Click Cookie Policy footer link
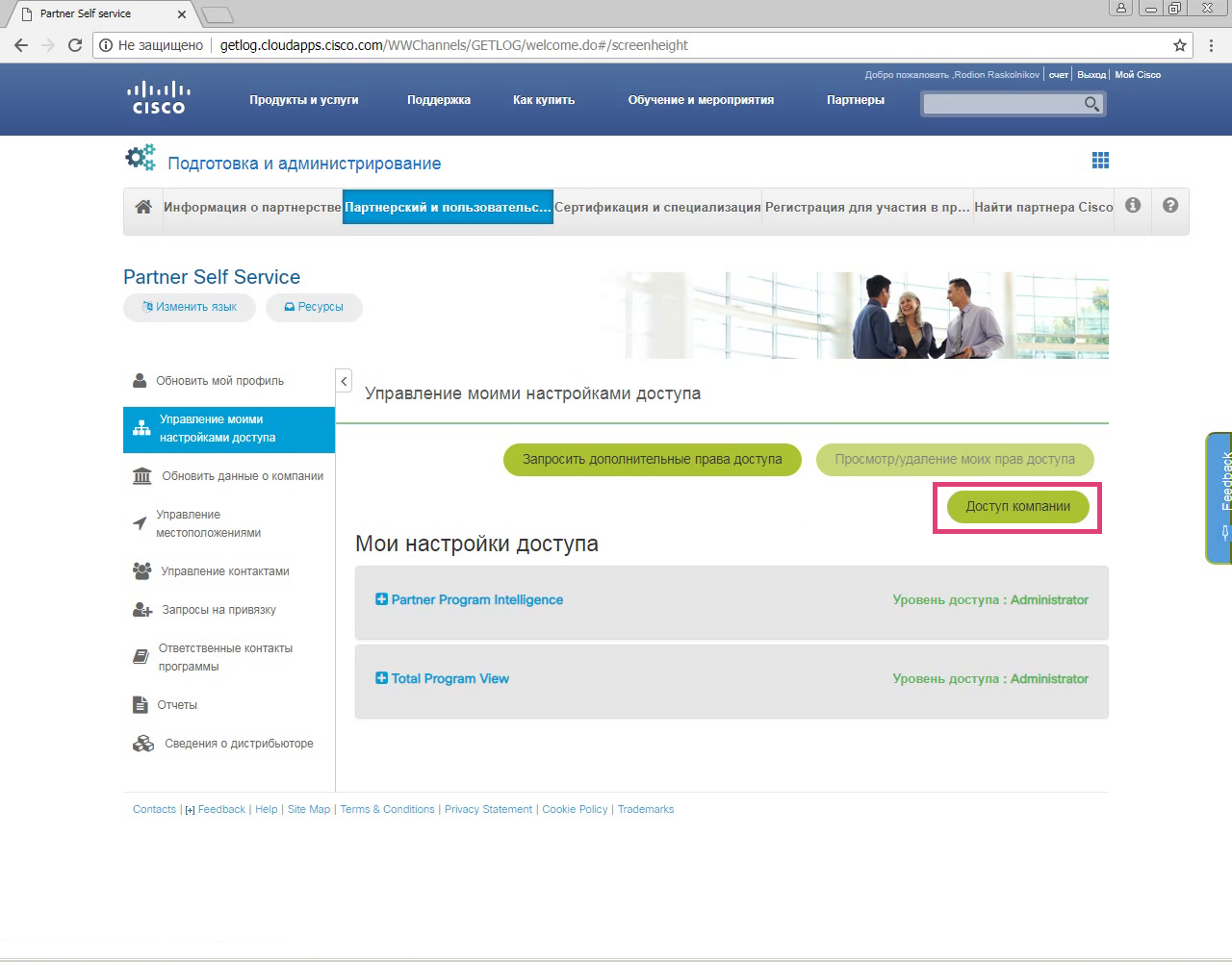This screenshot has width=1232, height=962. [575, 810]
